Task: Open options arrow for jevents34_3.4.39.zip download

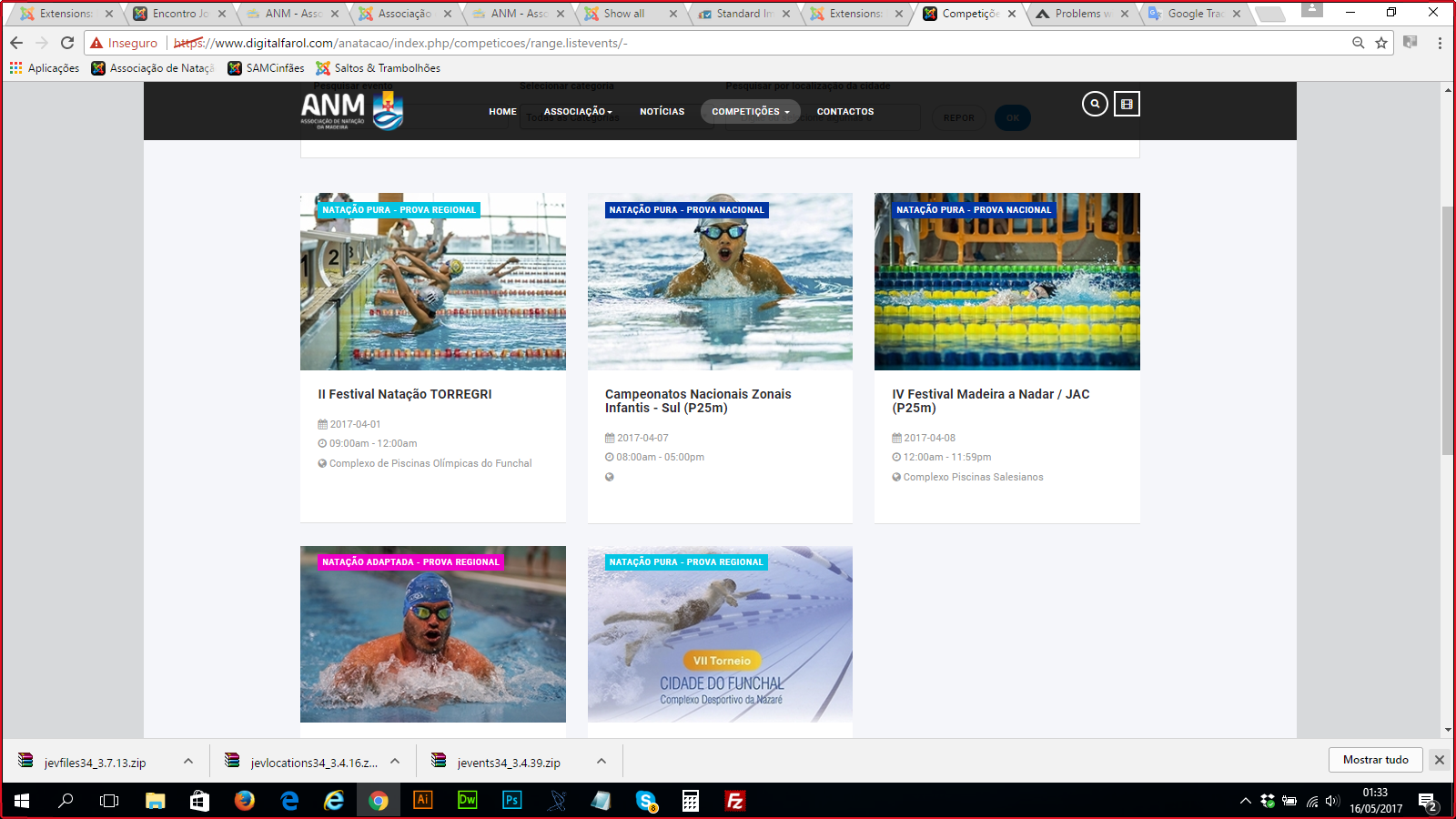Action: (x=602, y=761)
